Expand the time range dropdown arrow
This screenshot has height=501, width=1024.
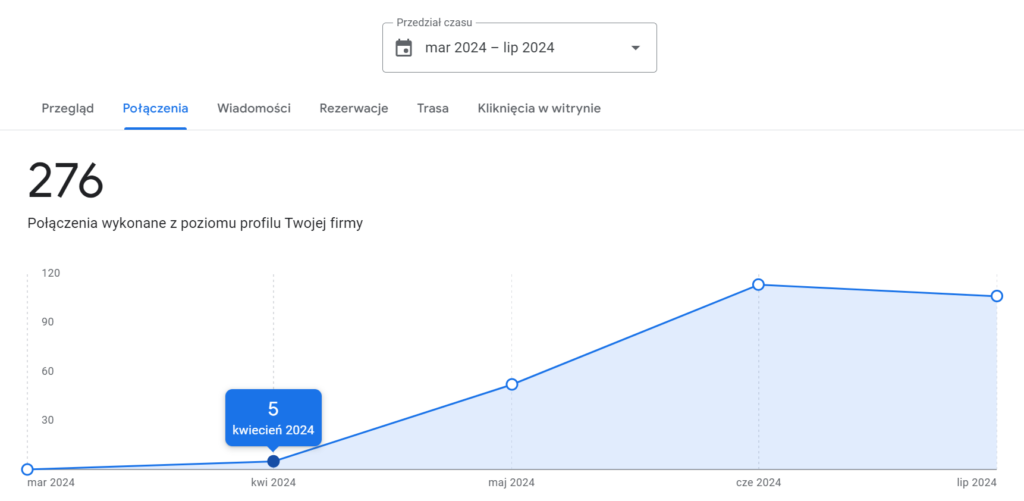pyautogui.click(x=635, y=48)
